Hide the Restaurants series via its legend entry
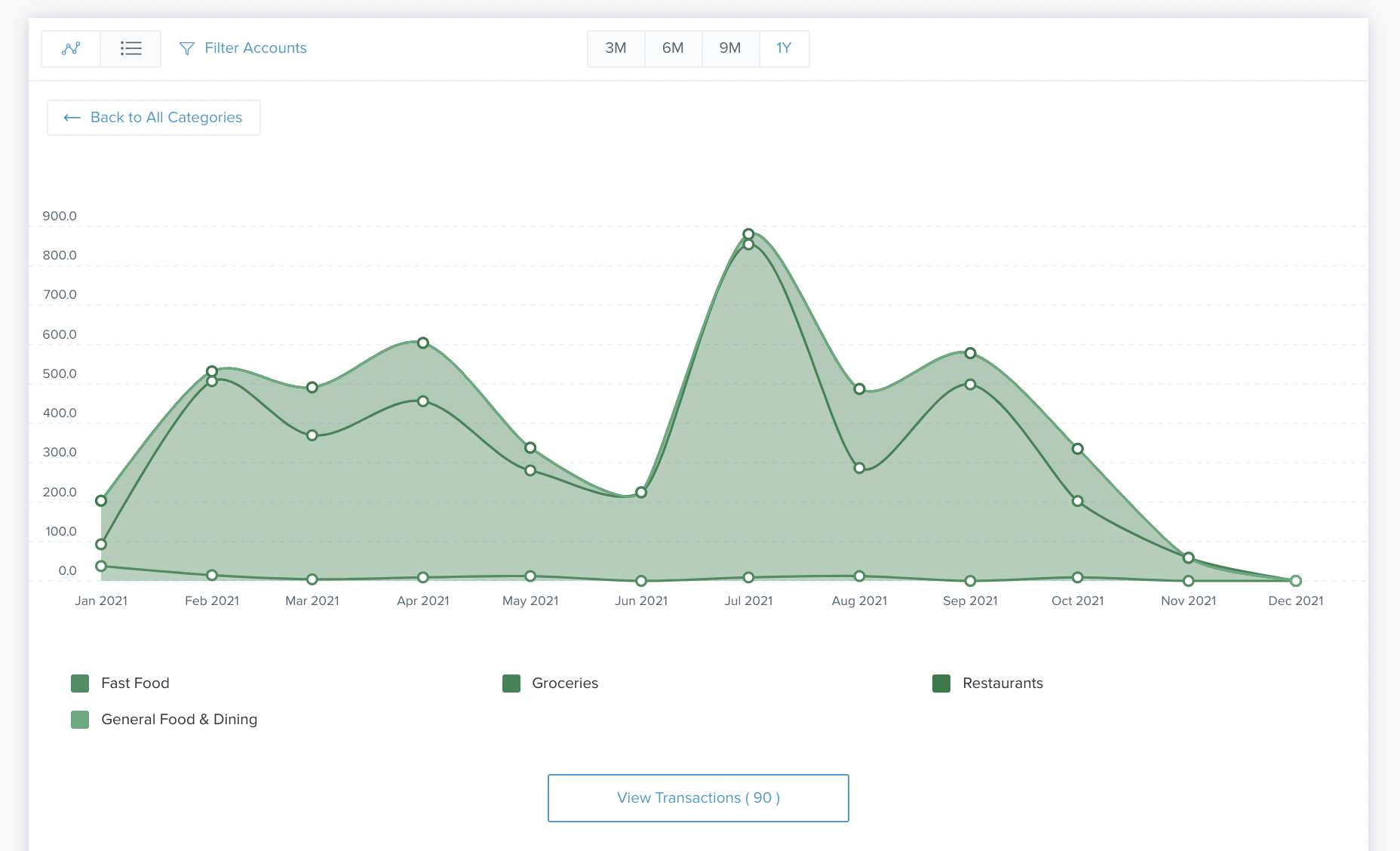Viewport: 1400px width, 851px height. pyautogui.click(x=1002, y=683)
